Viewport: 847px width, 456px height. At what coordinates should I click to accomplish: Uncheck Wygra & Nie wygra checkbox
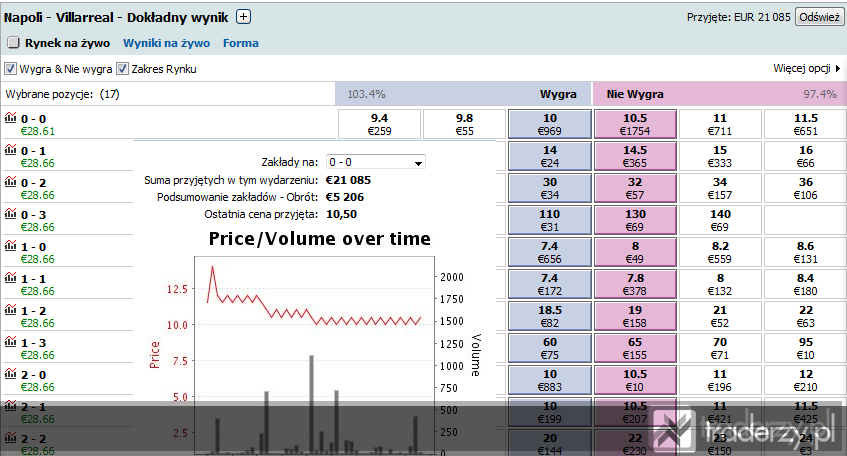(x=10, y=69)
